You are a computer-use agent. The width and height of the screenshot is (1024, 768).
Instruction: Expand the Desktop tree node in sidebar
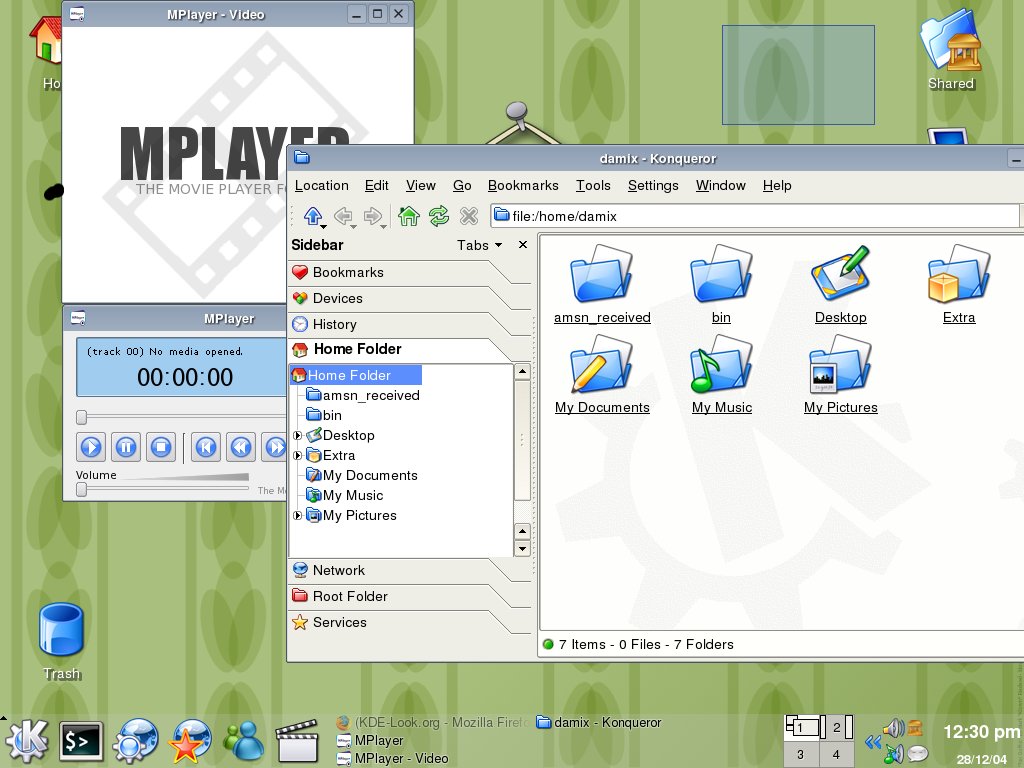point(298,436)
